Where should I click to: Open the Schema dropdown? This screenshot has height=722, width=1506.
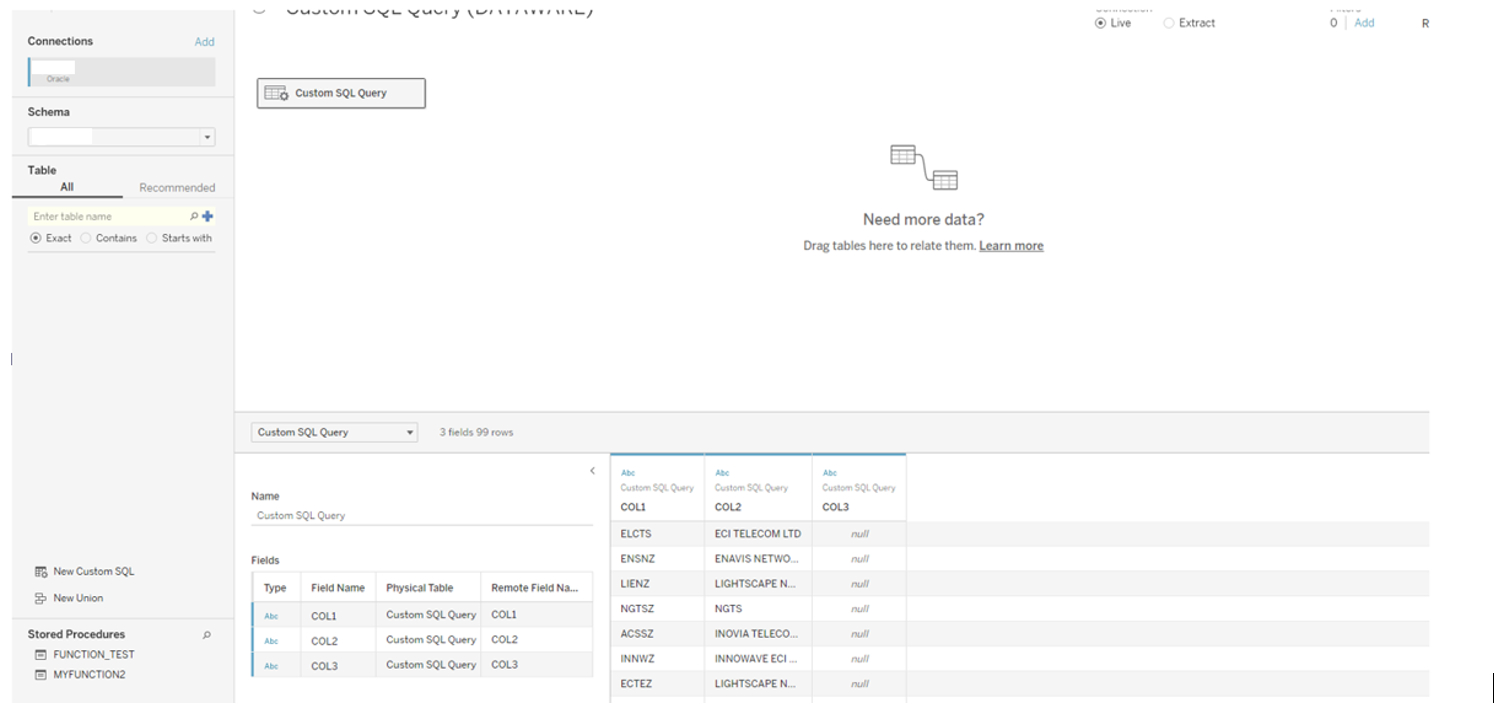coord(121,137)
